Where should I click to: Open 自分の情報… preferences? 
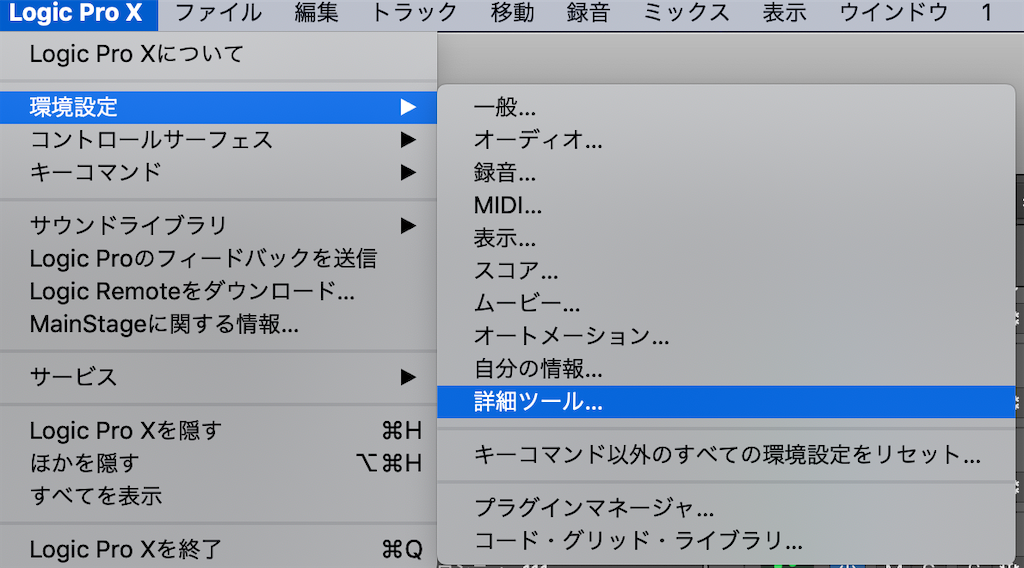pos(726,370)
